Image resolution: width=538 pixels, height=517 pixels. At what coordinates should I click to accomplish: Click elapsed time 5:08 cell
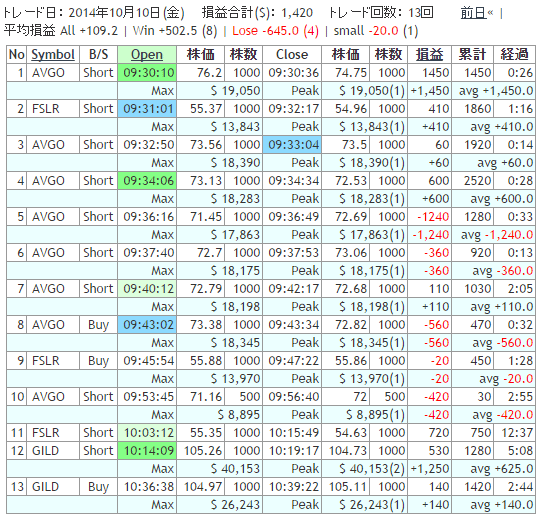pos(515,450)
